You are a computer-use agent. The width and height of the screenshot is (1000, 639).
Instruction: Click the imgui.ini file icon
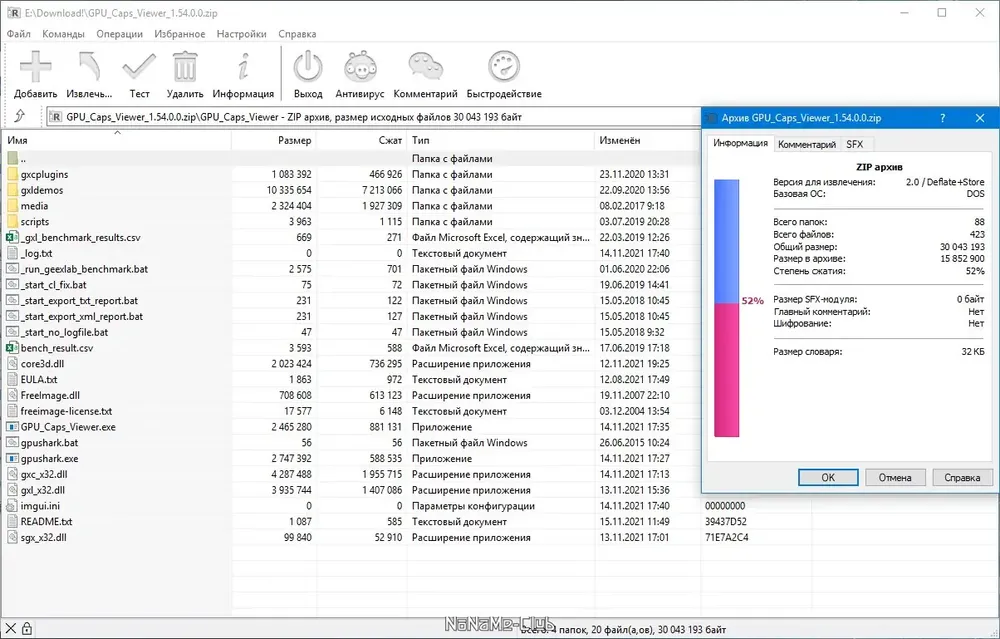pos(12,506)
